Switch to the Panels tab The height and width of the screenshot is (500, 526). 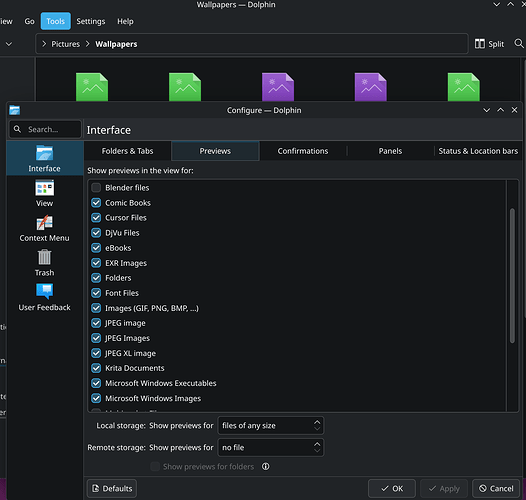tap(390, 151)
